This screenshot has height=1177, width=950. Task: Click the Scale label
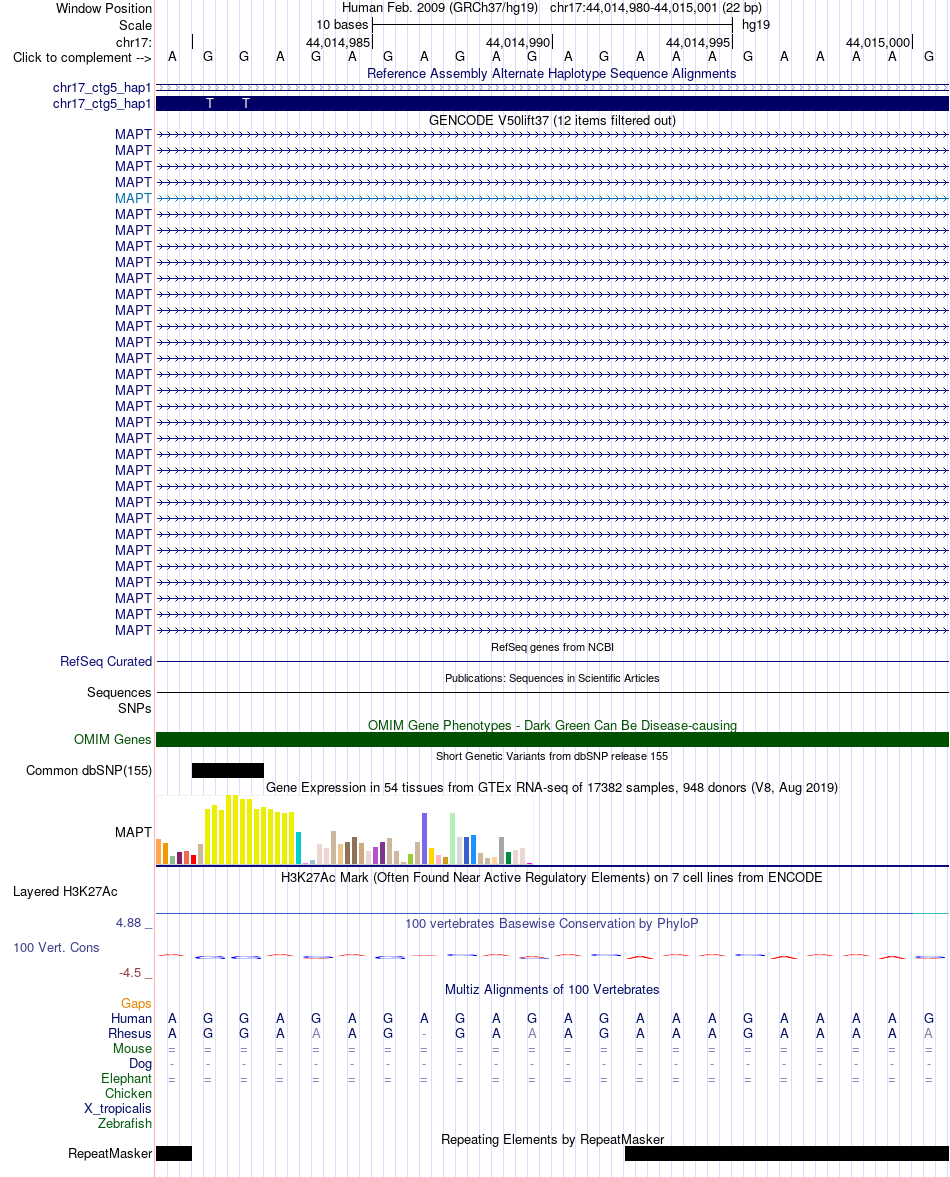click(x=135, y=25)
